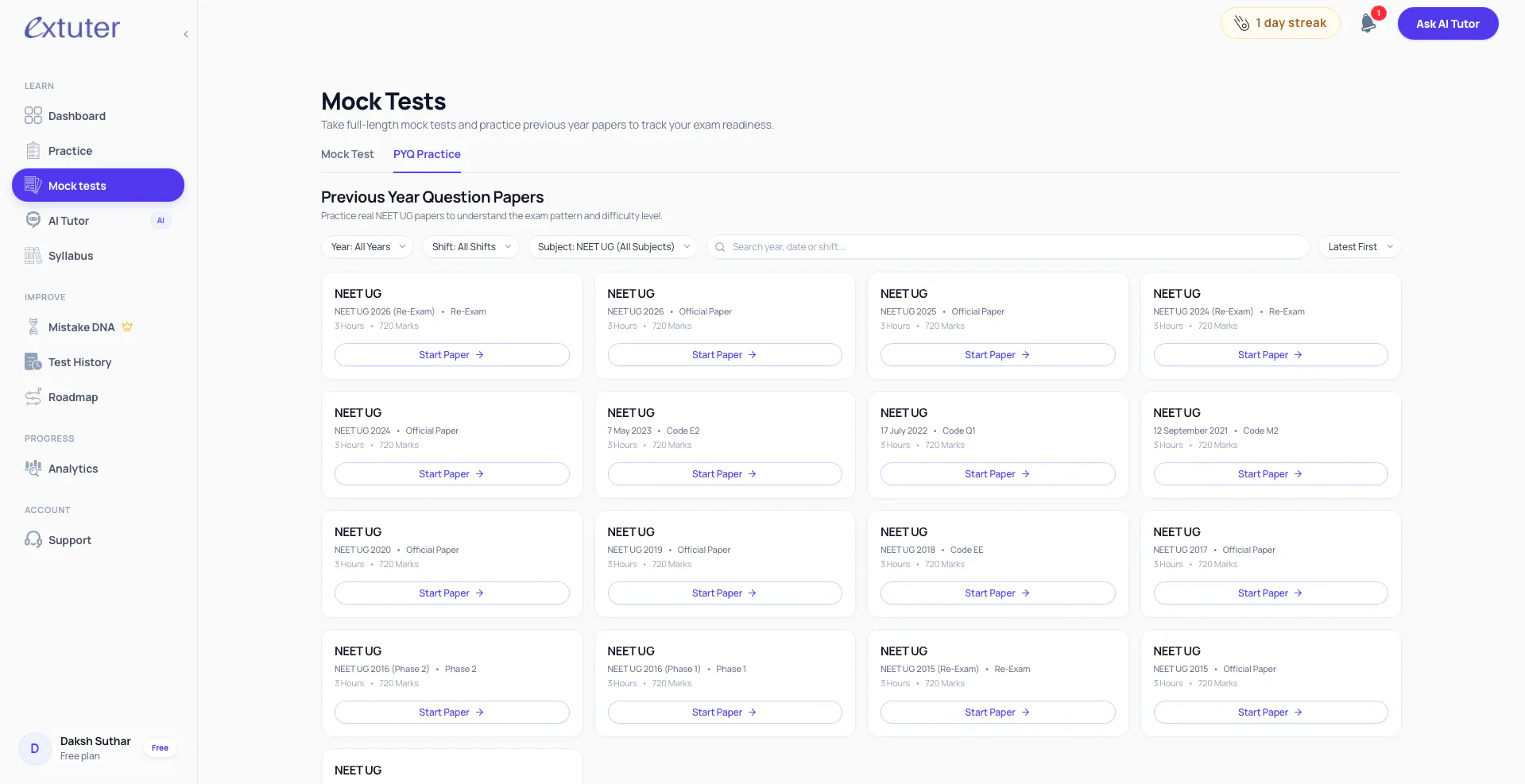The width and height of the screenshot is (1525, 784).
Task: Click the Roadmap route icon
Action: point(33,397)
